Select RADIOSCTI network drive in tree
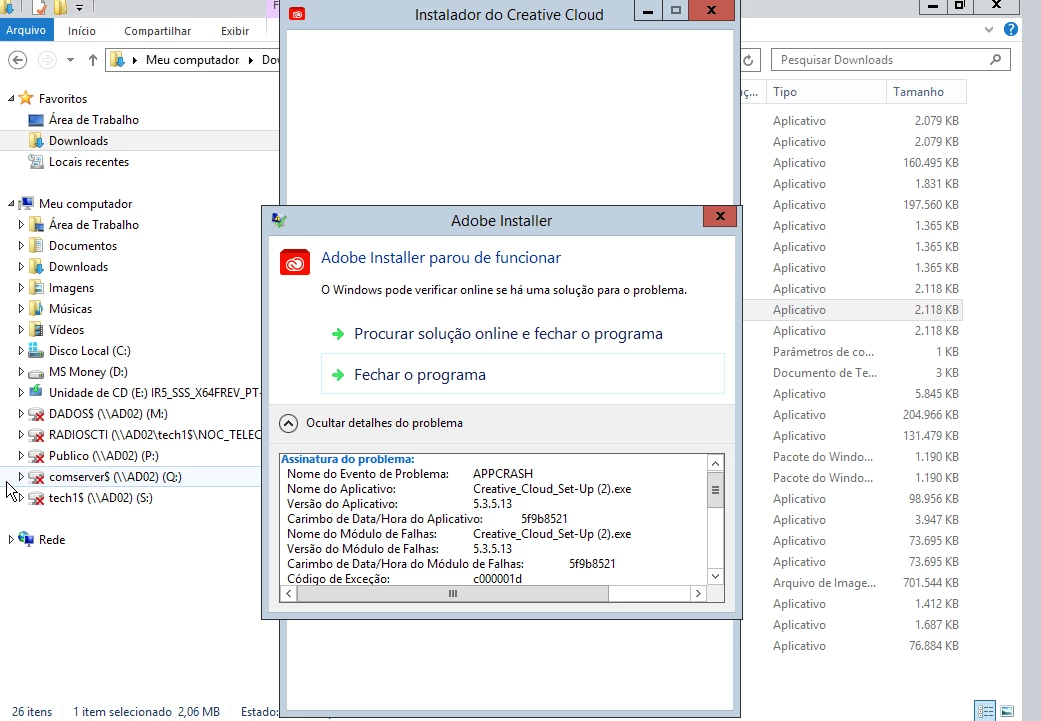 point(155,435)
